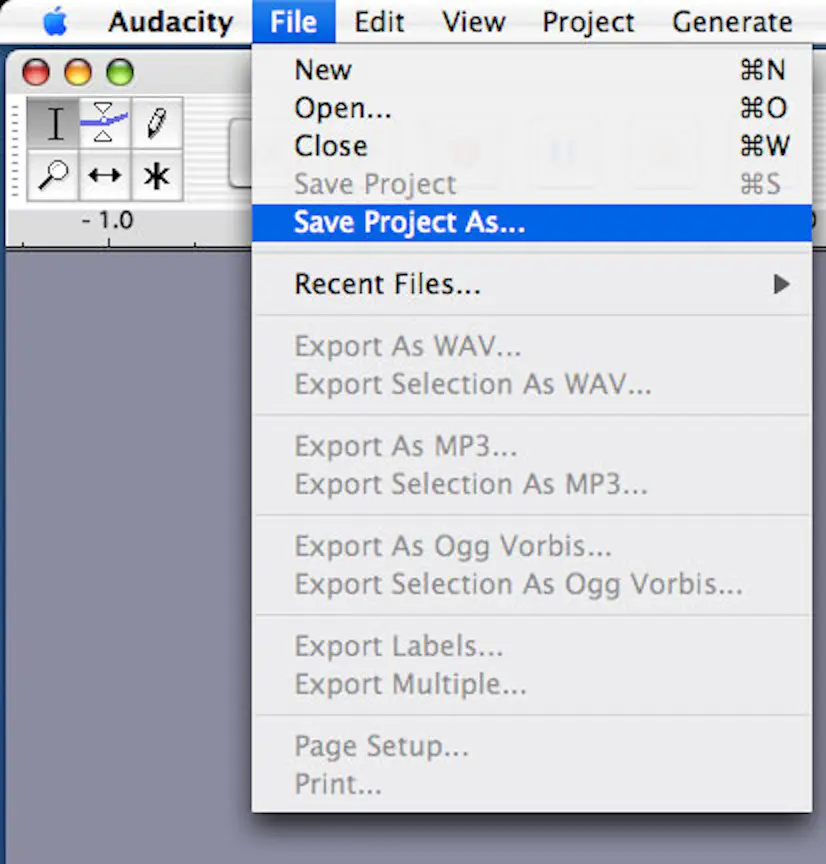Choose Save Project As...

pyautogui.click(x=409, y=222)
